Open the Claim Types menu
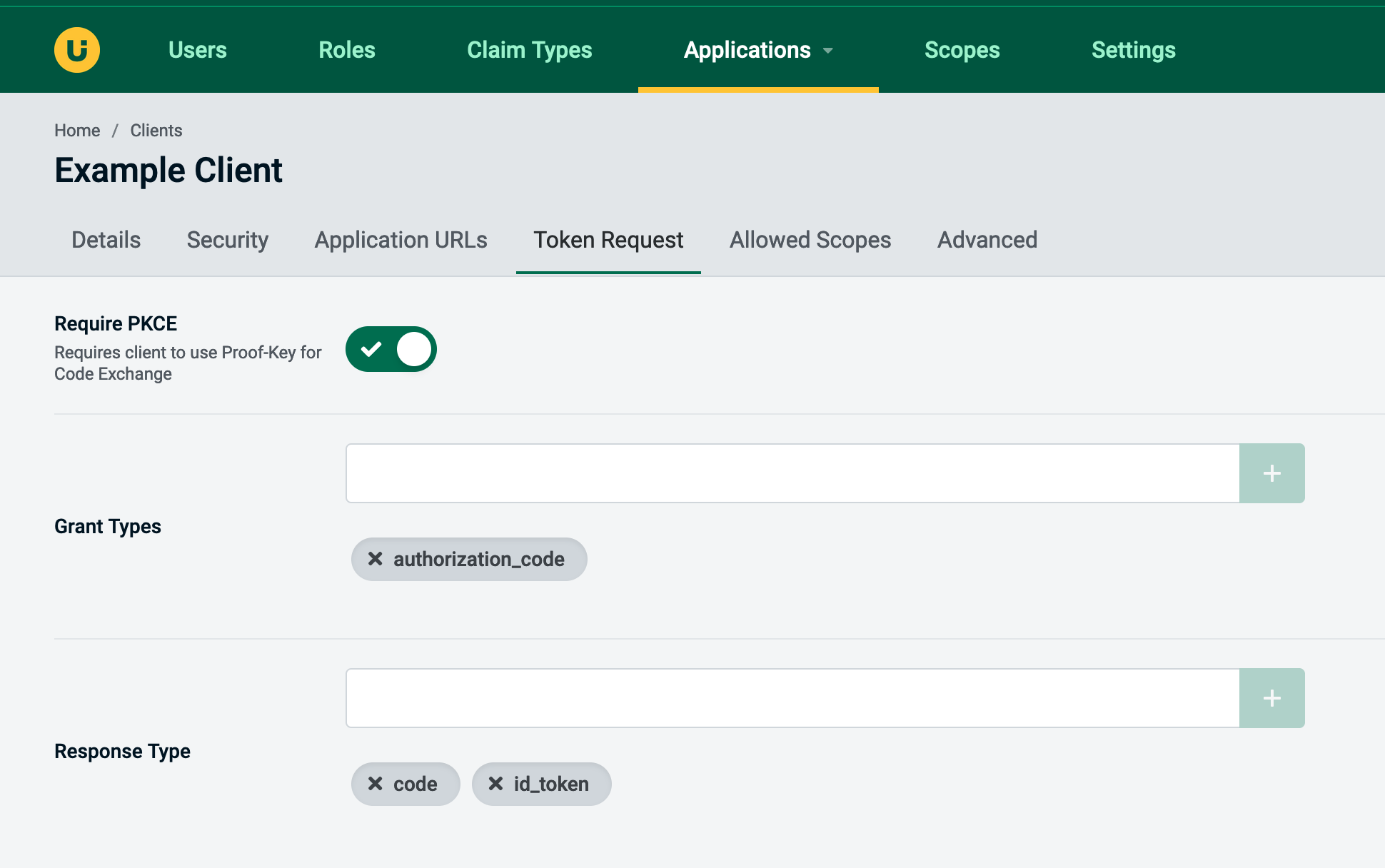The image size is (1385, 868). 530,50
